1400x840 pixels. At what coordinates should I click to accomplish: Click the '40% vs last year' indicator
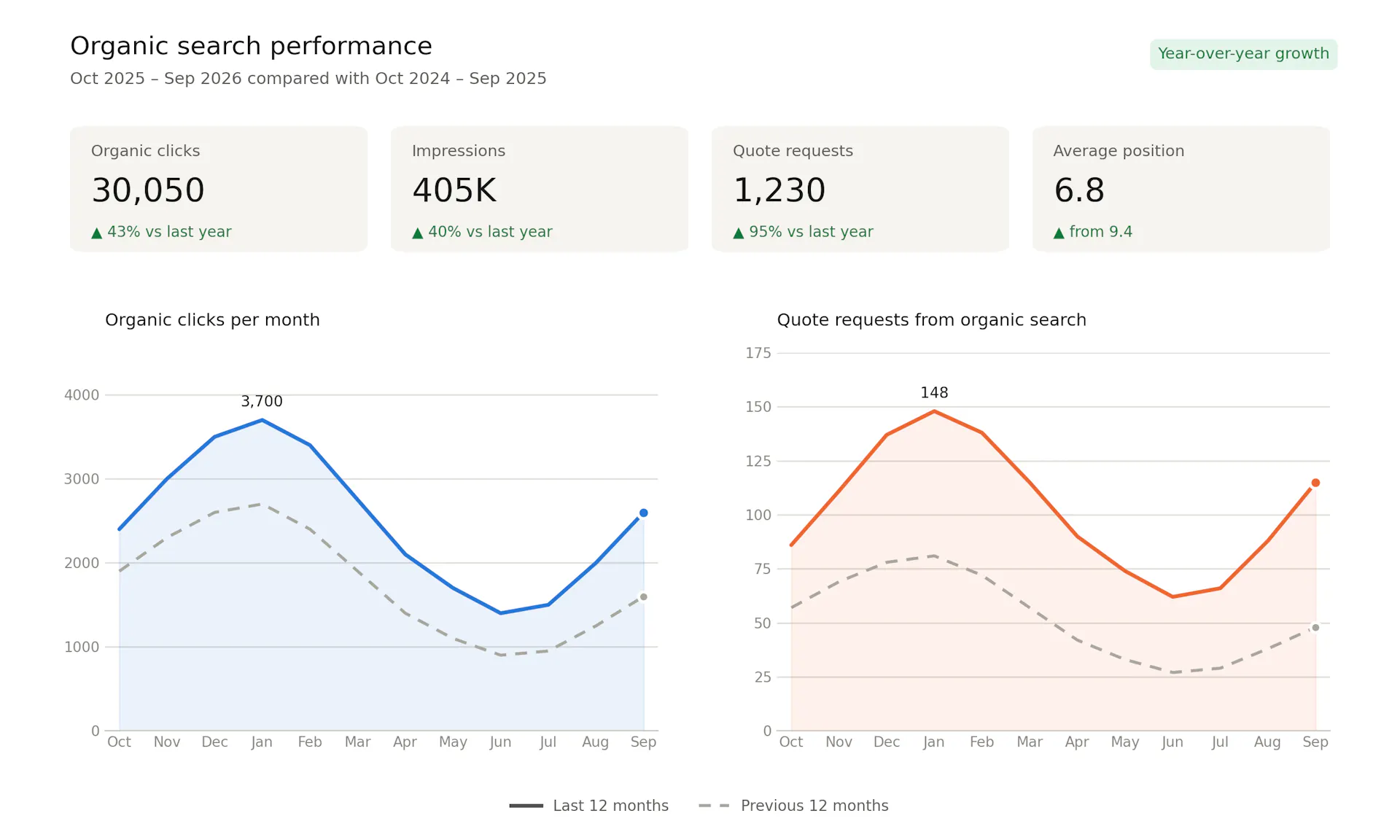[x=482, y=232]
